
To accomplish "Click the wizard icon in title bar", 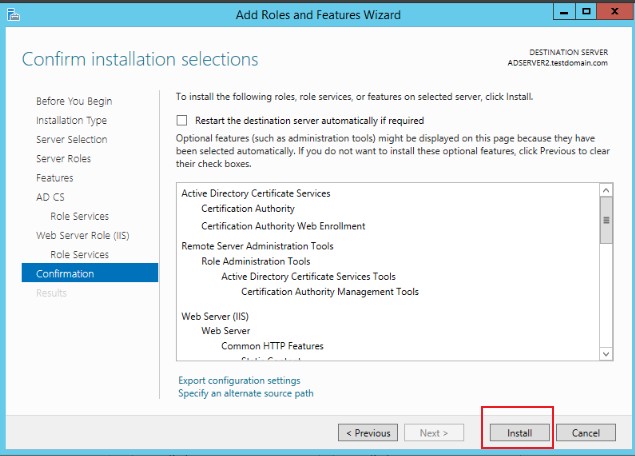I will [x=13, y=15].
